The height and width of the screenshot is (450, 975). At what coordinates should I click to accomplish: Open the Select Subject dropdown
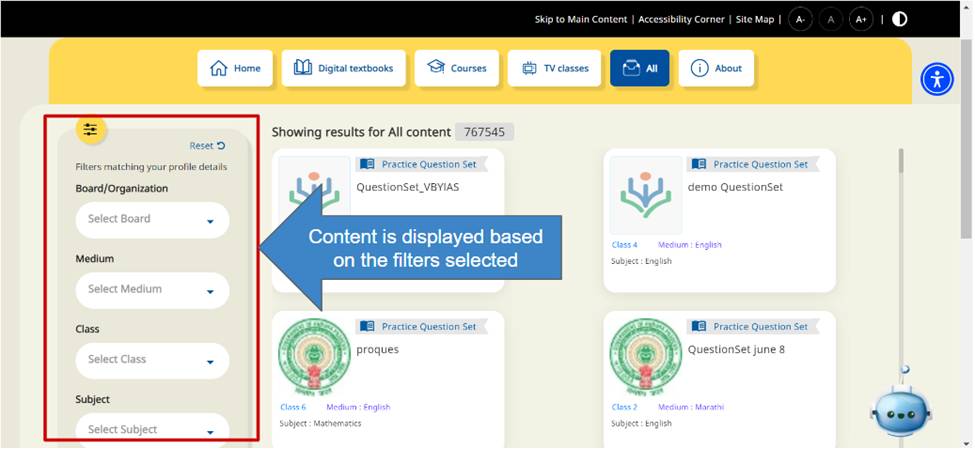(152, 430)
